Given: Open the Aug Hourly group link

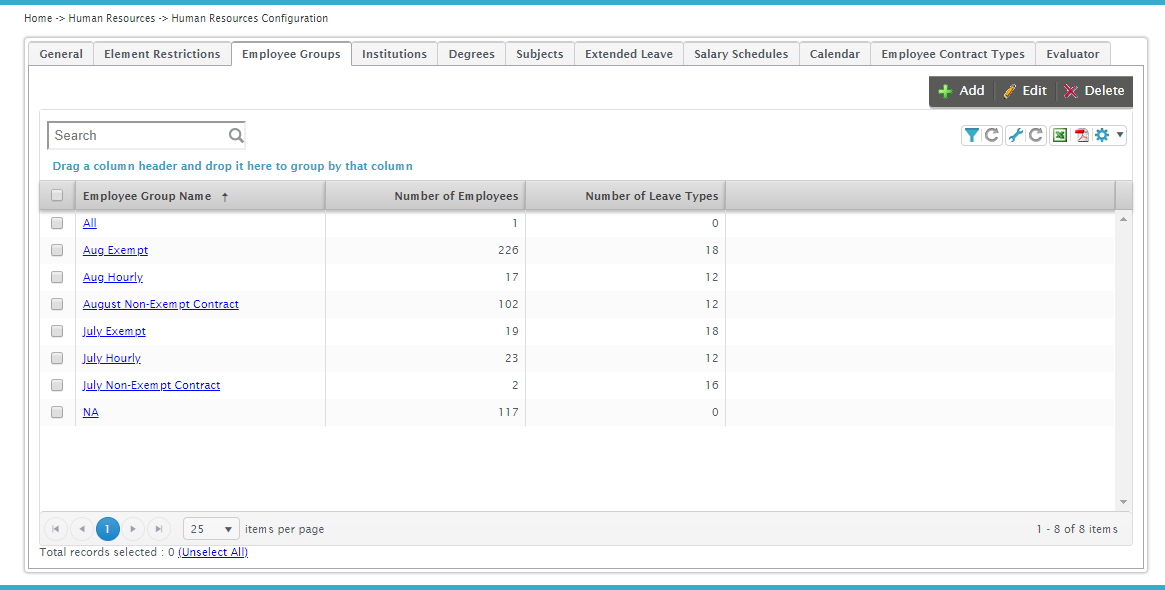Looking at the screenshot, I should click(113, 277).
